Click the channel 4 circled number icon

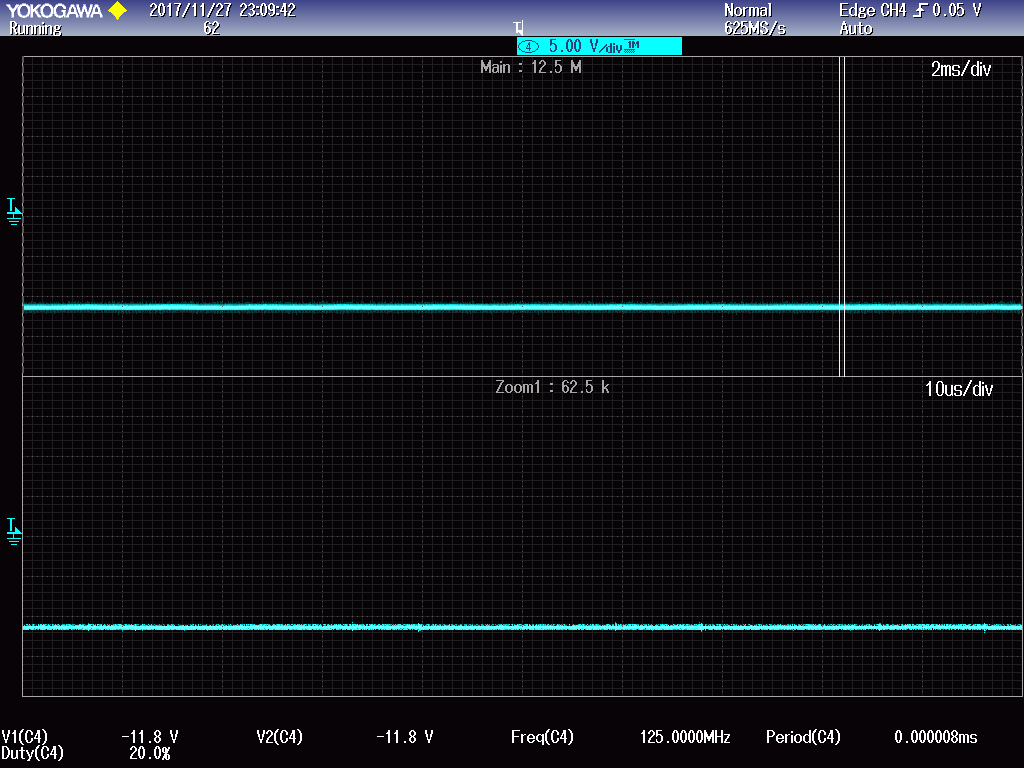[x=528, y=46]
